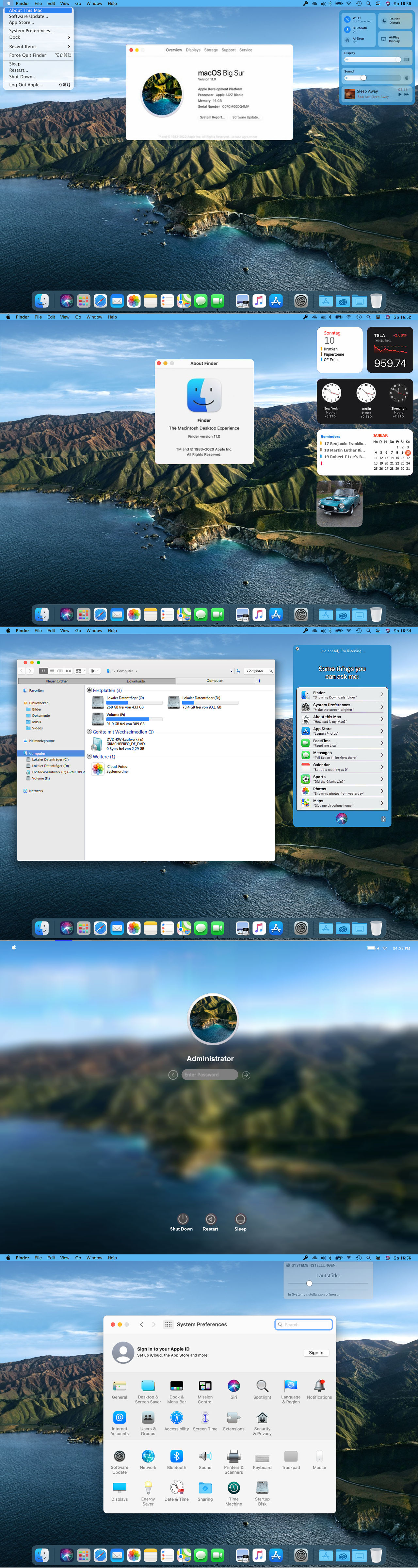
Task: Click the In Systemeinstellungen öffnen link
Action: [313, 1294]
